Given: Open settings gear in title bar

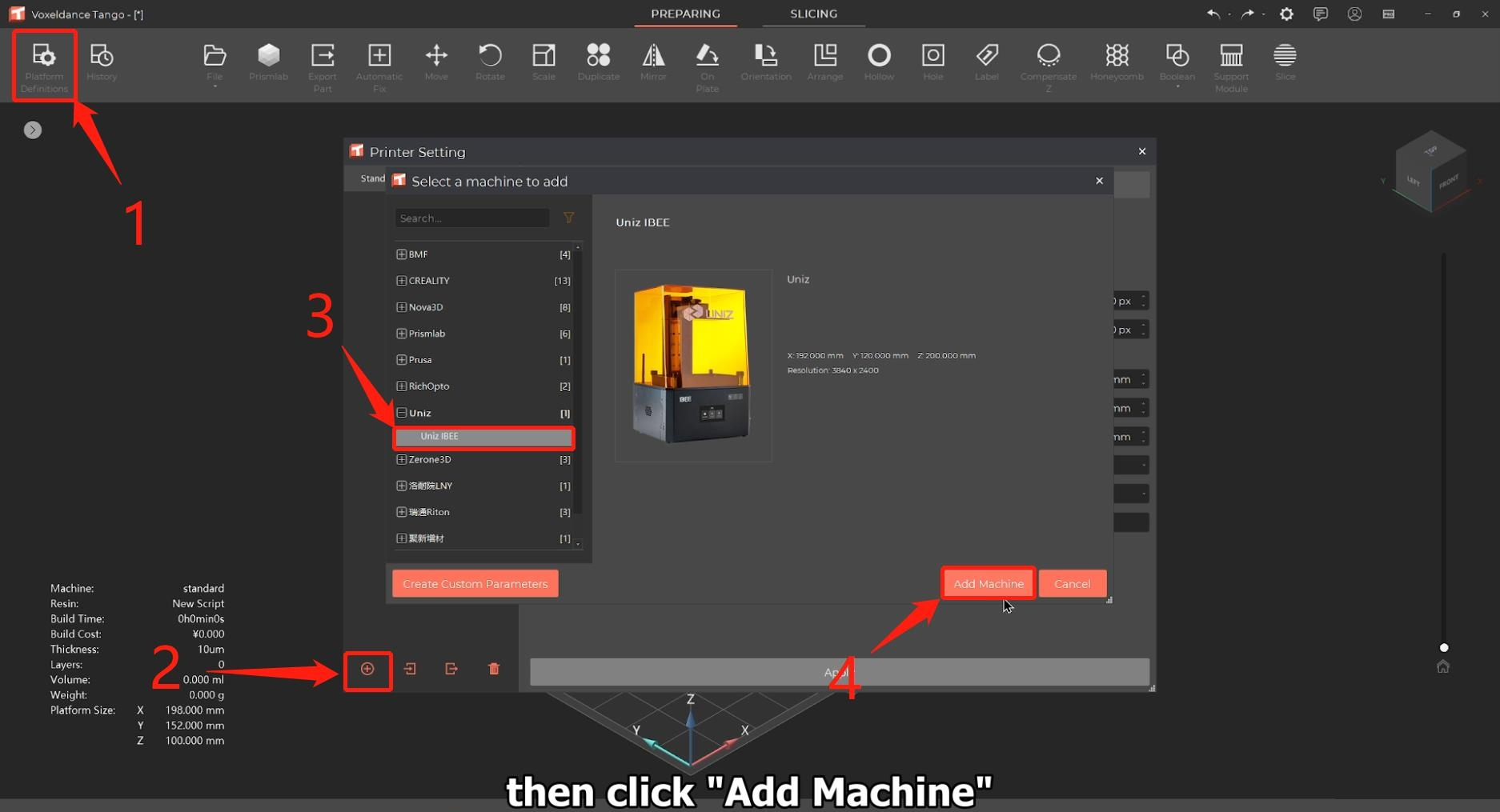Looking at the screenshot, I should click(x=1286, y=14).
